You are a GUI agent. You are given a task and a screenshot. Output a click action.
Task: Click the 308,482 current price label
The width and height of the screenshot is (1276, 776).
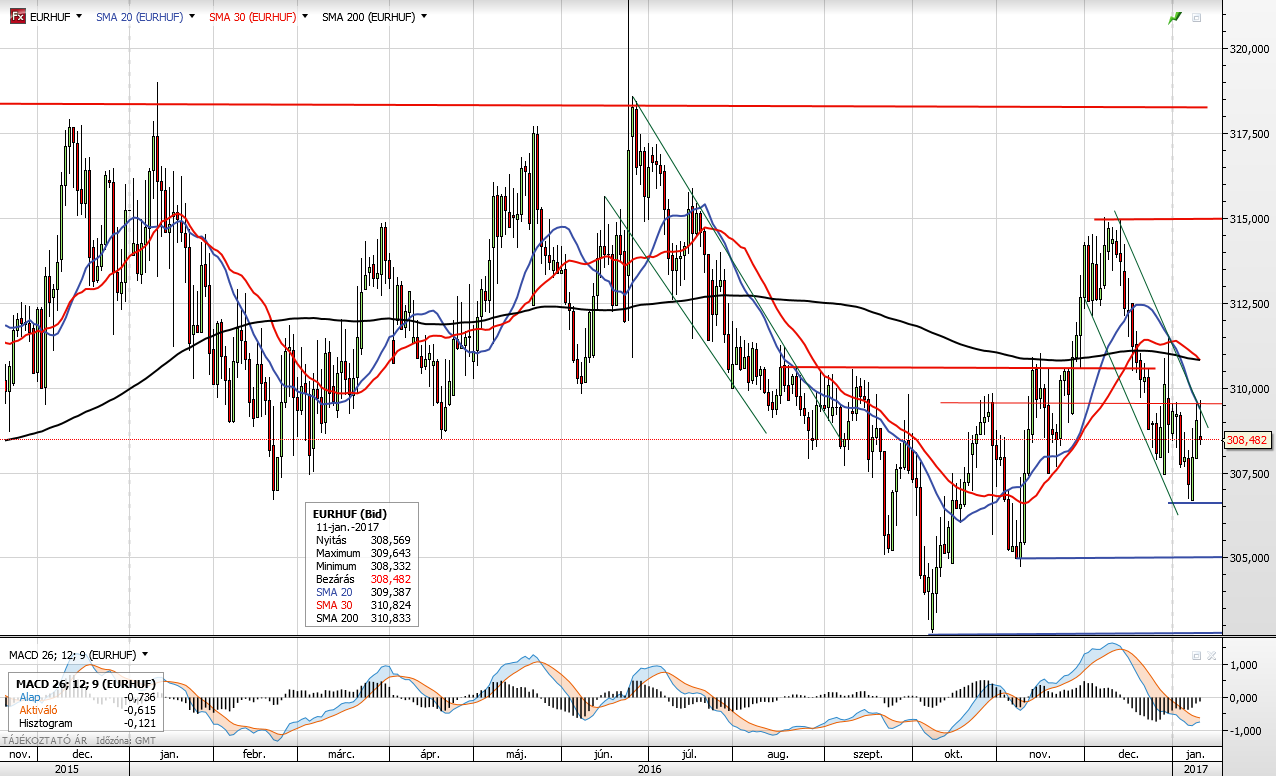tap(1247, 440)
